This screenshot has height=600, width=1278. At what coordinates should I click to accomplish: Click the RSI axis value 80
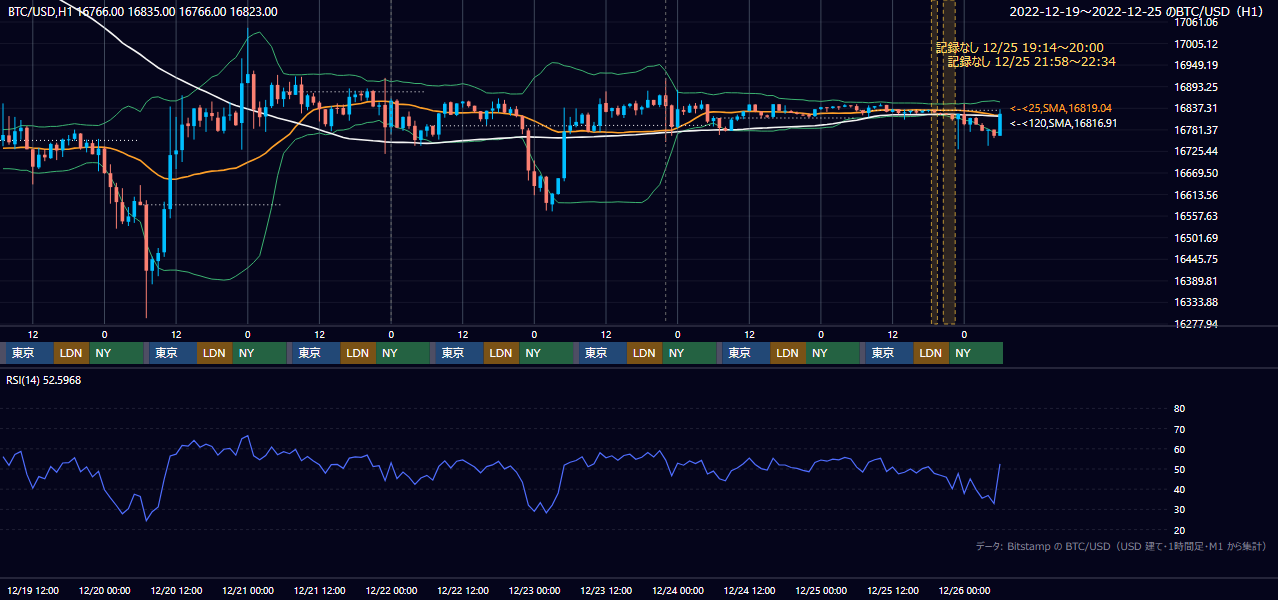click(x=1179, y=409)
